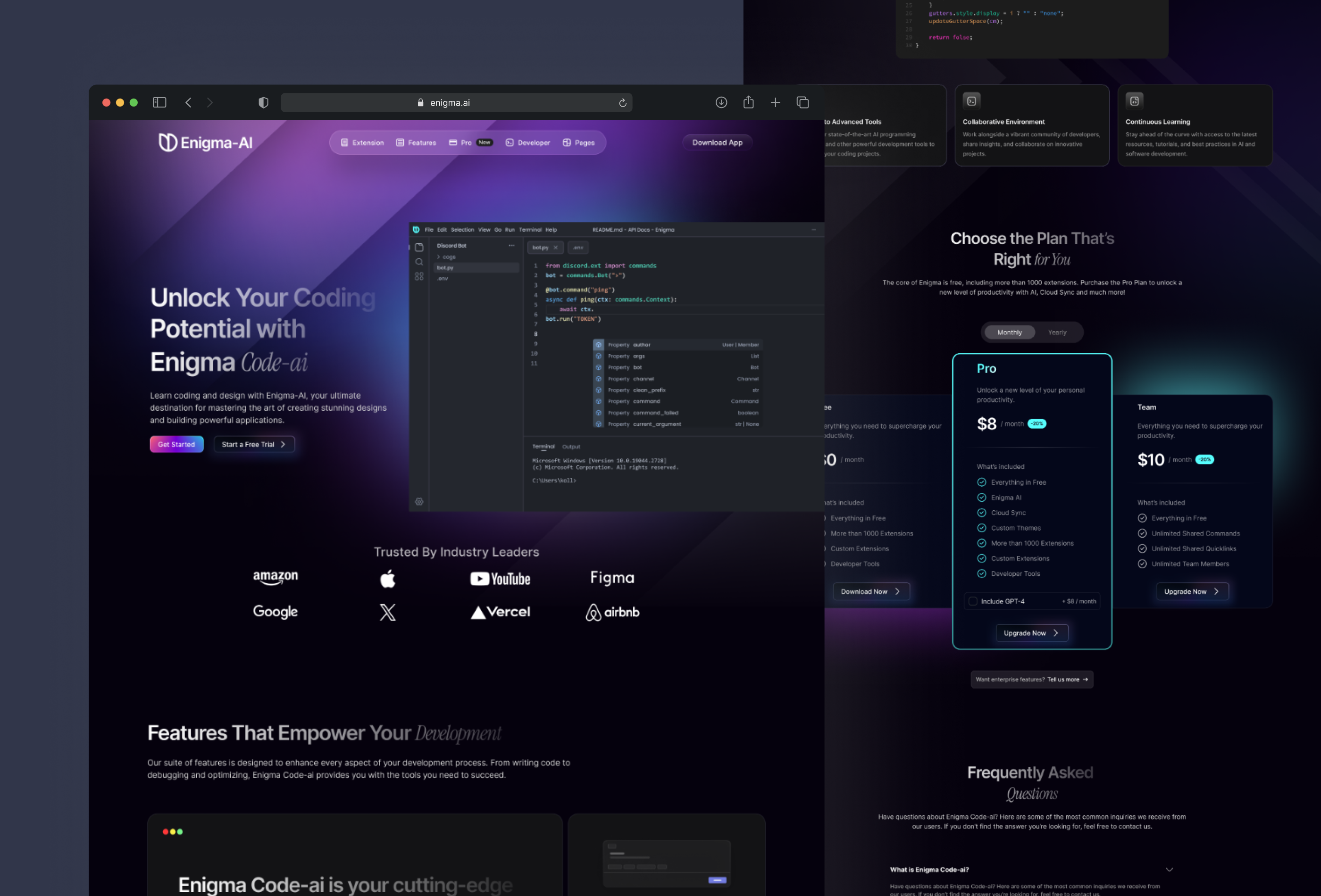Show the tab overview icon

pyautogui.click(x=803, y=102)
